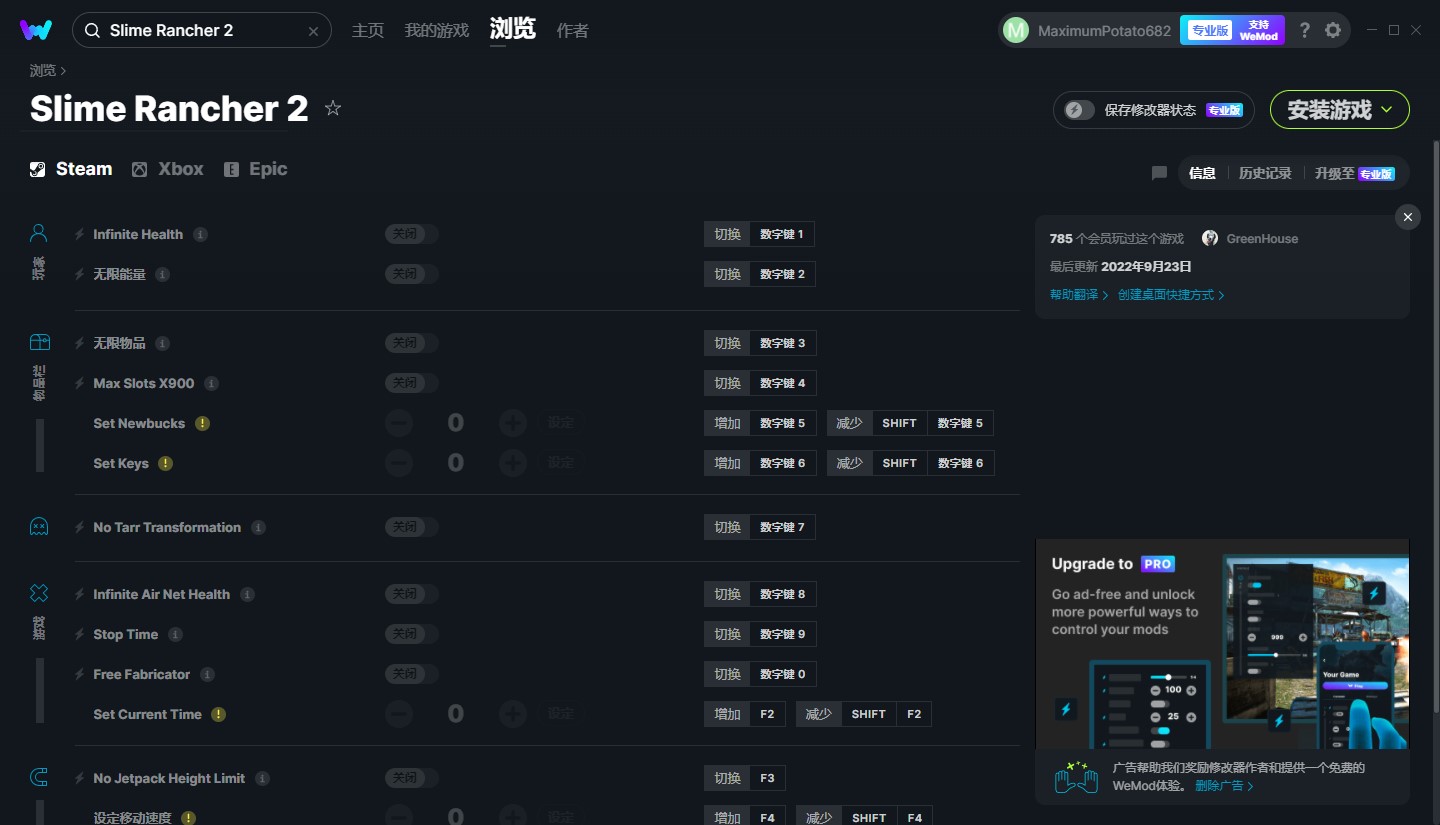Click 设定 button for Set Newbucks
This screenshot has height=825, width=1440.
[x=560, y=423]
